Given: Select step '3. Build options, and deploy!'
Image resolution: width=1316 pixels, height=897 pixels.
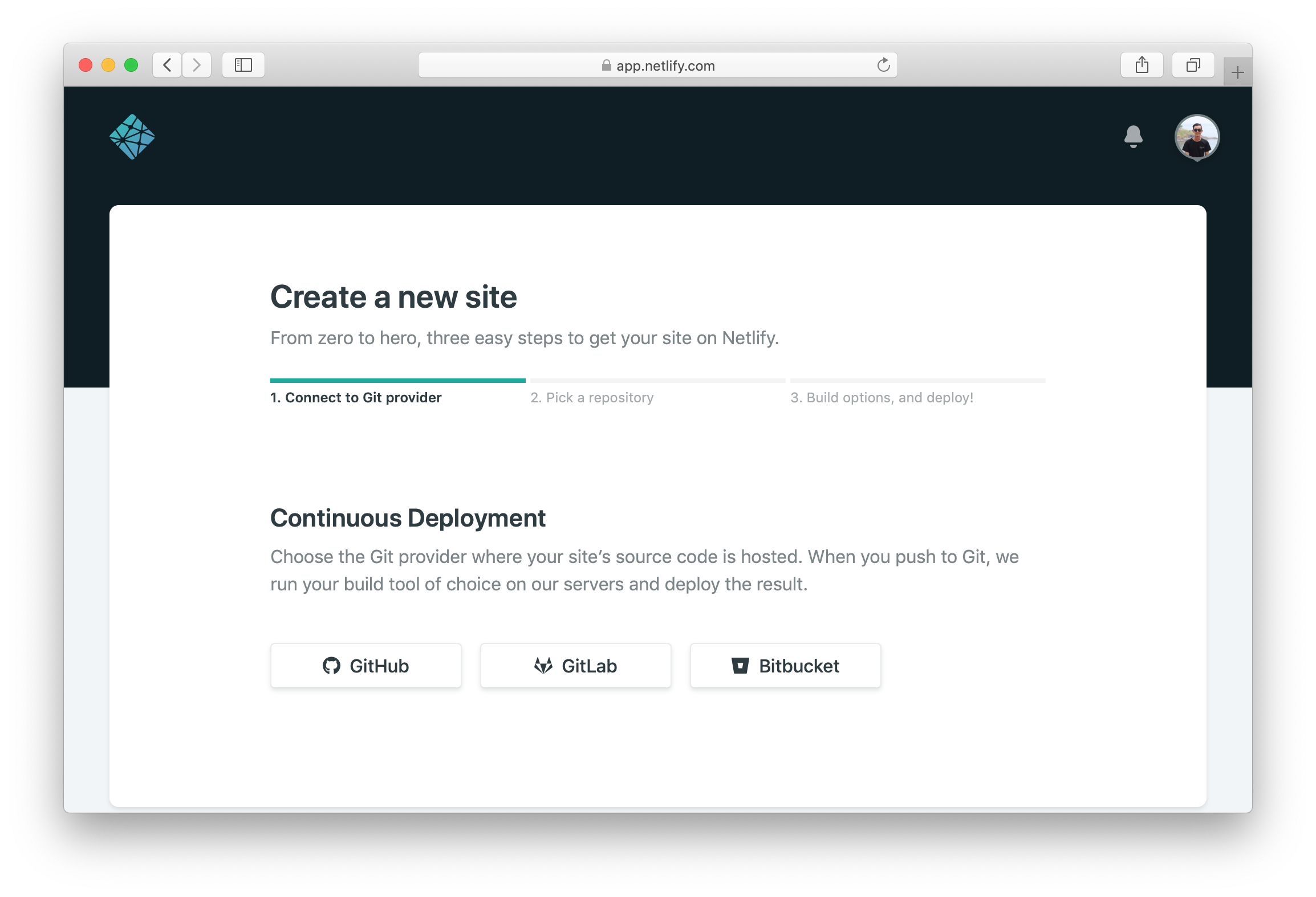Looking at the screenshot, I should [x=882, y=397].
